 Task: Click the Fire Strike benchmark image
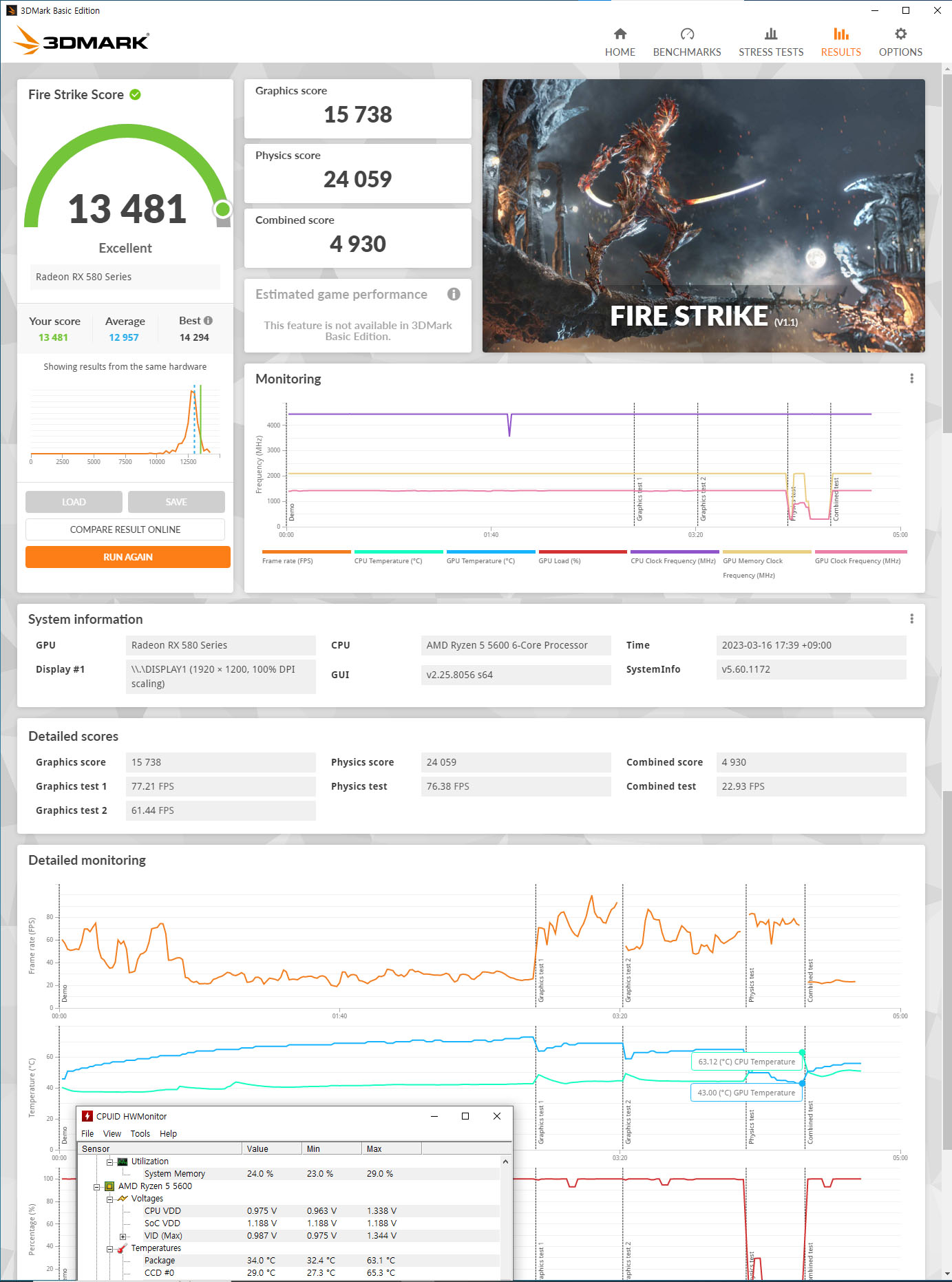(x=704, y=216)
